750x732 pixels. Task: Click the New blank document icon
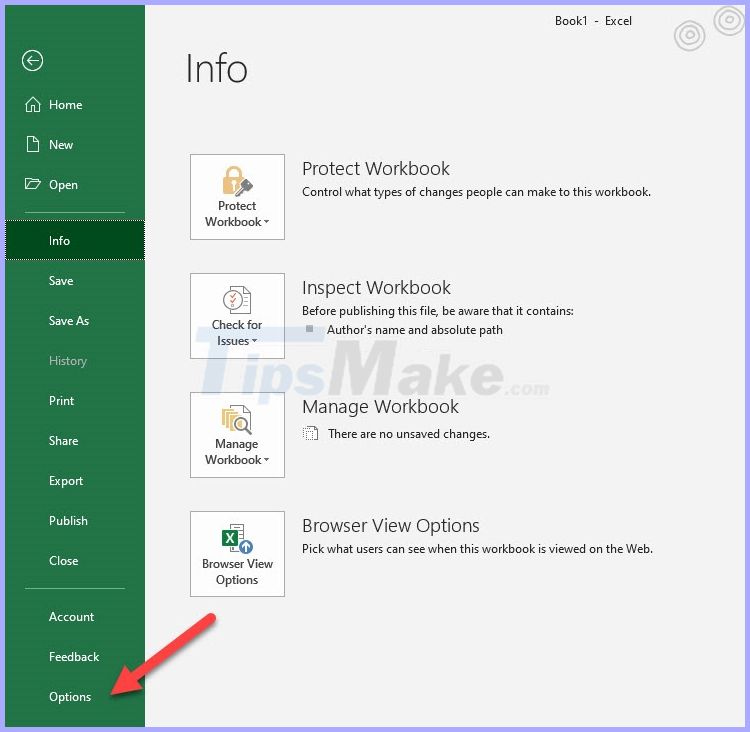pyautogui.click(x=32, y=145)
